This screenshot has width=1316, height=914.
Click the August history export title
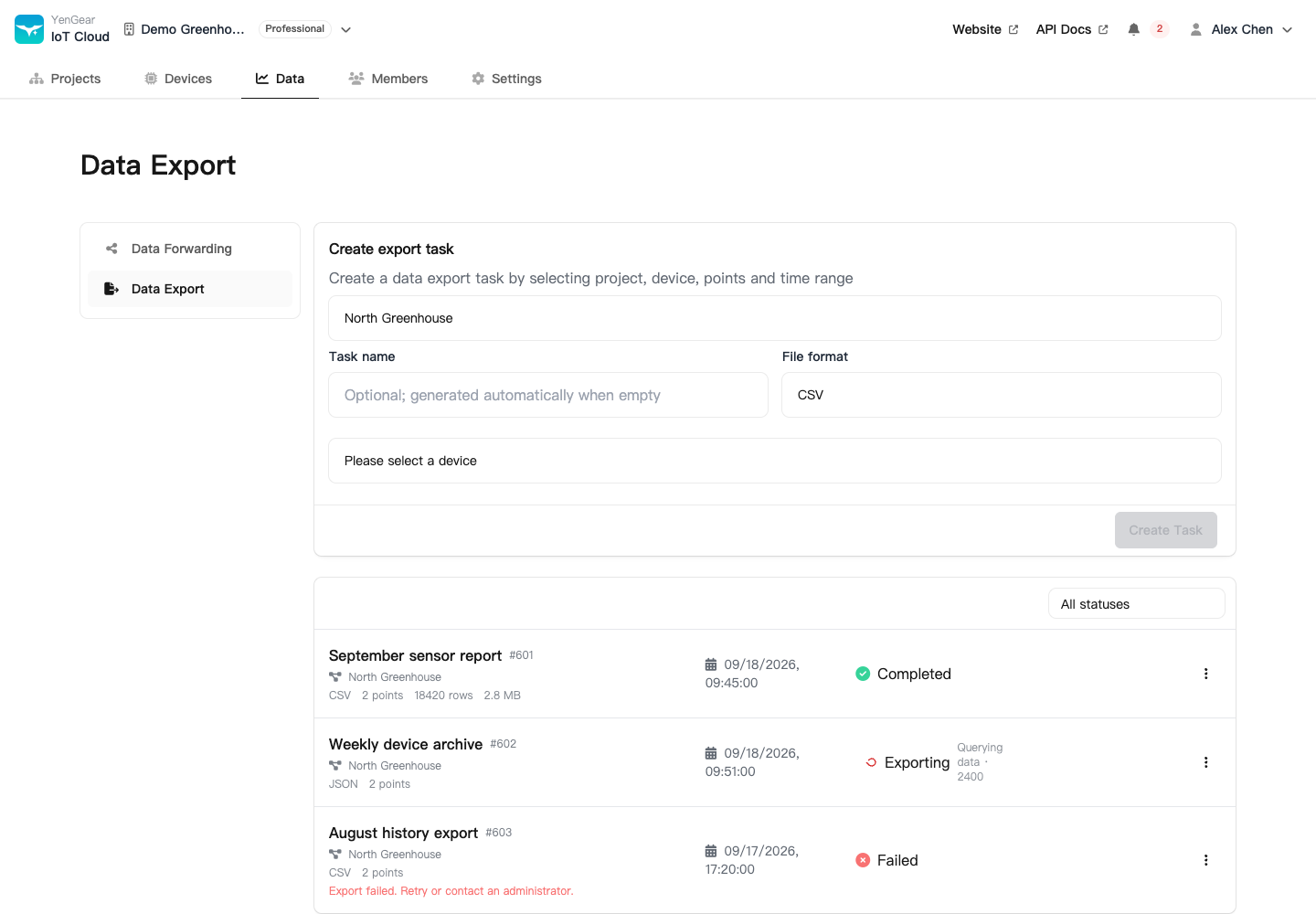coord(403,833)
